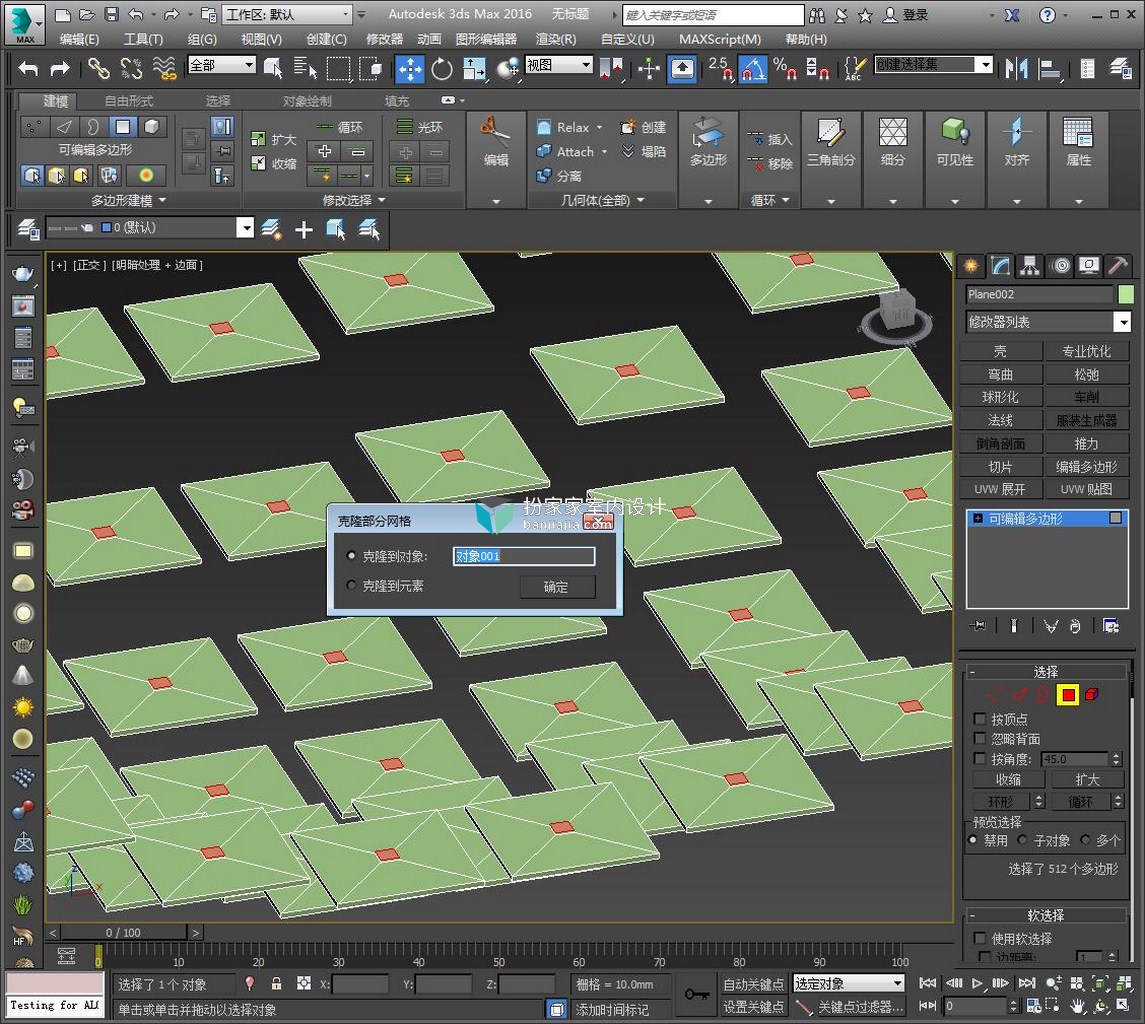Screen dimensions: 1145x1024
Task: Toggle the selection lock padlock icon
Action: pos(277,984)
